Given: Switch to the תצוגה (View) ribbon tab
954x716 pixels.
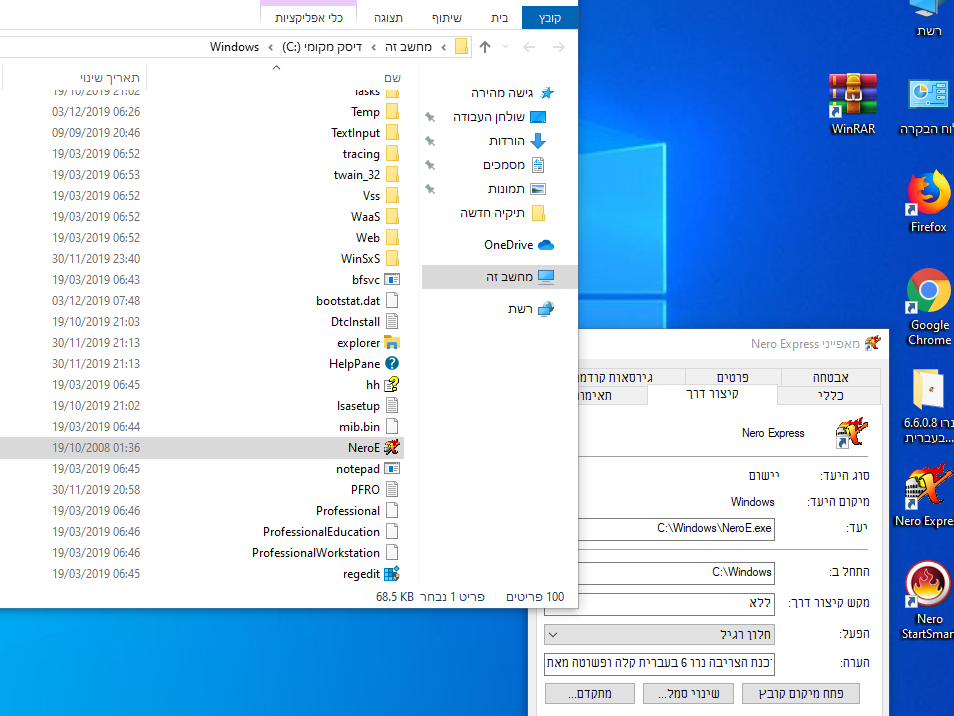Looking at the screenshot, I should (388, 18).
